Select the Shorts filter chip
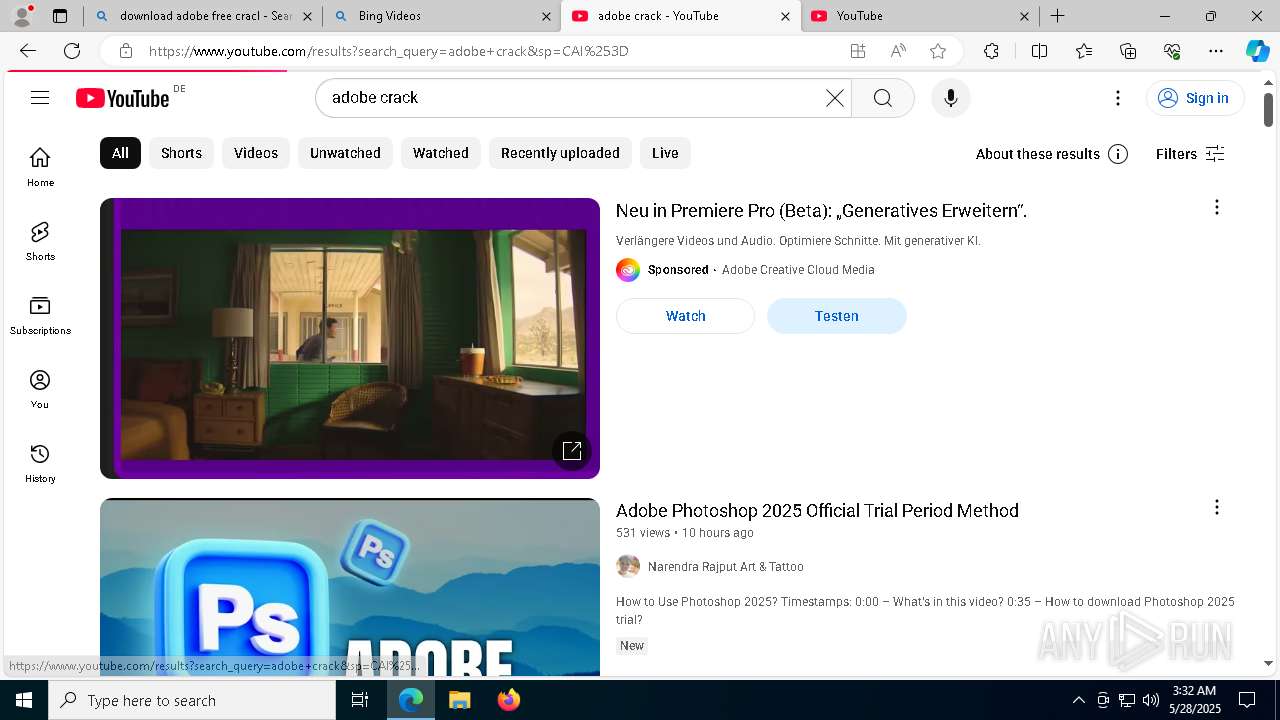This screenshot has height=720, width=1280. point(181,153)
